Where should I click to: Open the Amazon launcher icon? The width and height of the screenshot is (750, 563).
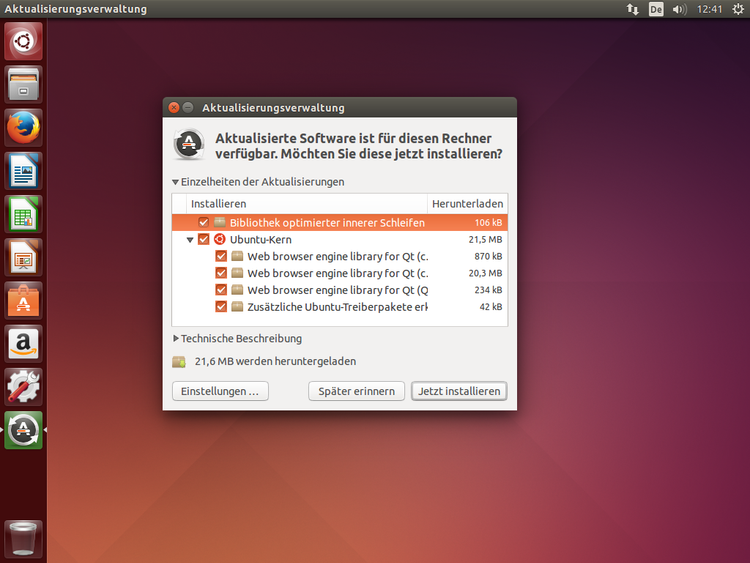click(x=24, y=343)
